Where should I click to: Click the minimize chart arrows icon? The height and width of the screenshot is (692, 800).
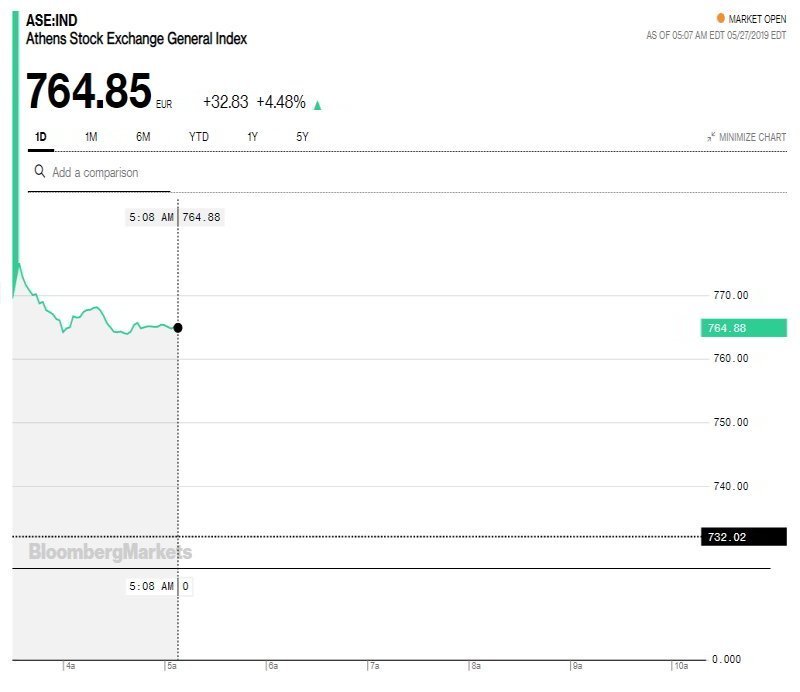tap(711, 137)
